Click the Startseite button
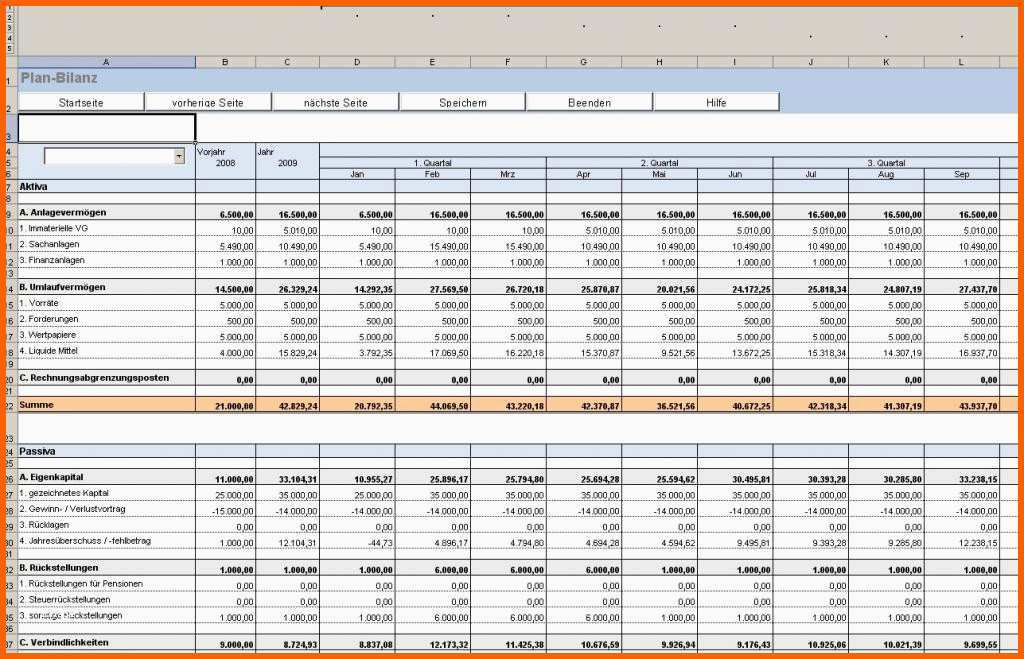1024x659 pixels. (81, 102)
